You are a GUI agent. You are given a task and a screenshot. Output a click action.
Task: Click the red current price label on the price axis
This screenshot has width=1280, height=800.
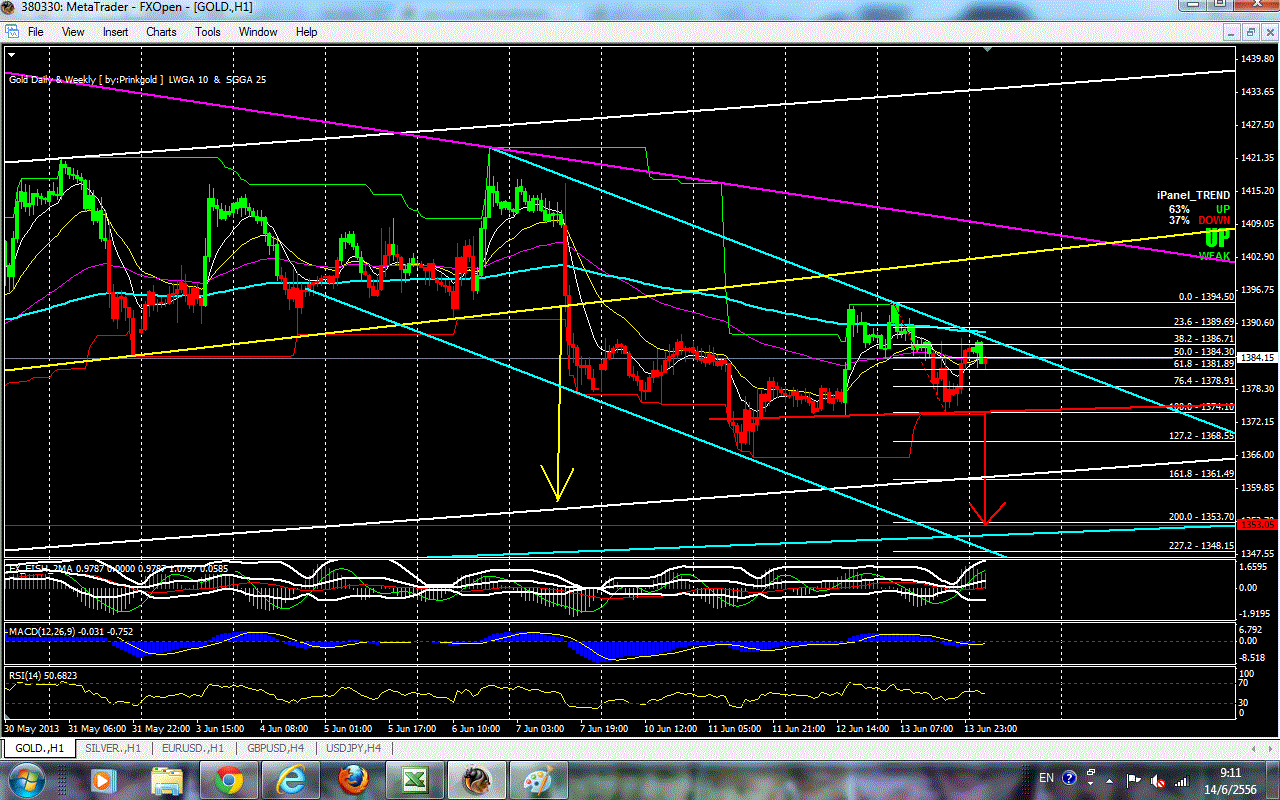point(1256,524)
